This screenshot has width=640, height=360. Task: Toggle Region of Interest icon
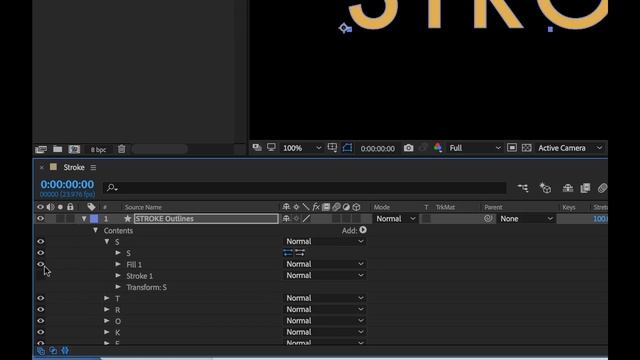[512, 148]
